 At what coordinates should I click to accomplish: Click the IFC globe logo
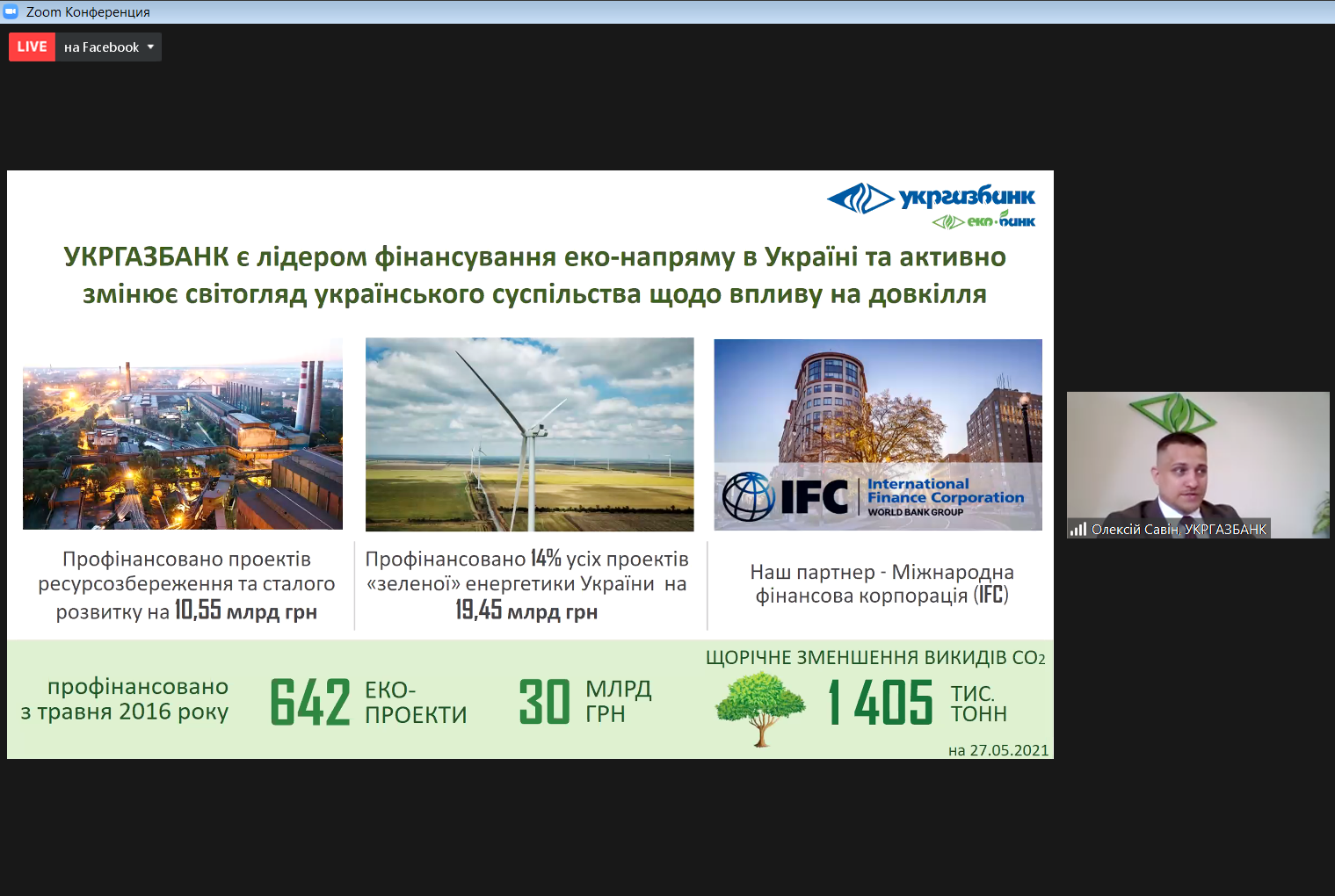click(x=747, y=497)
